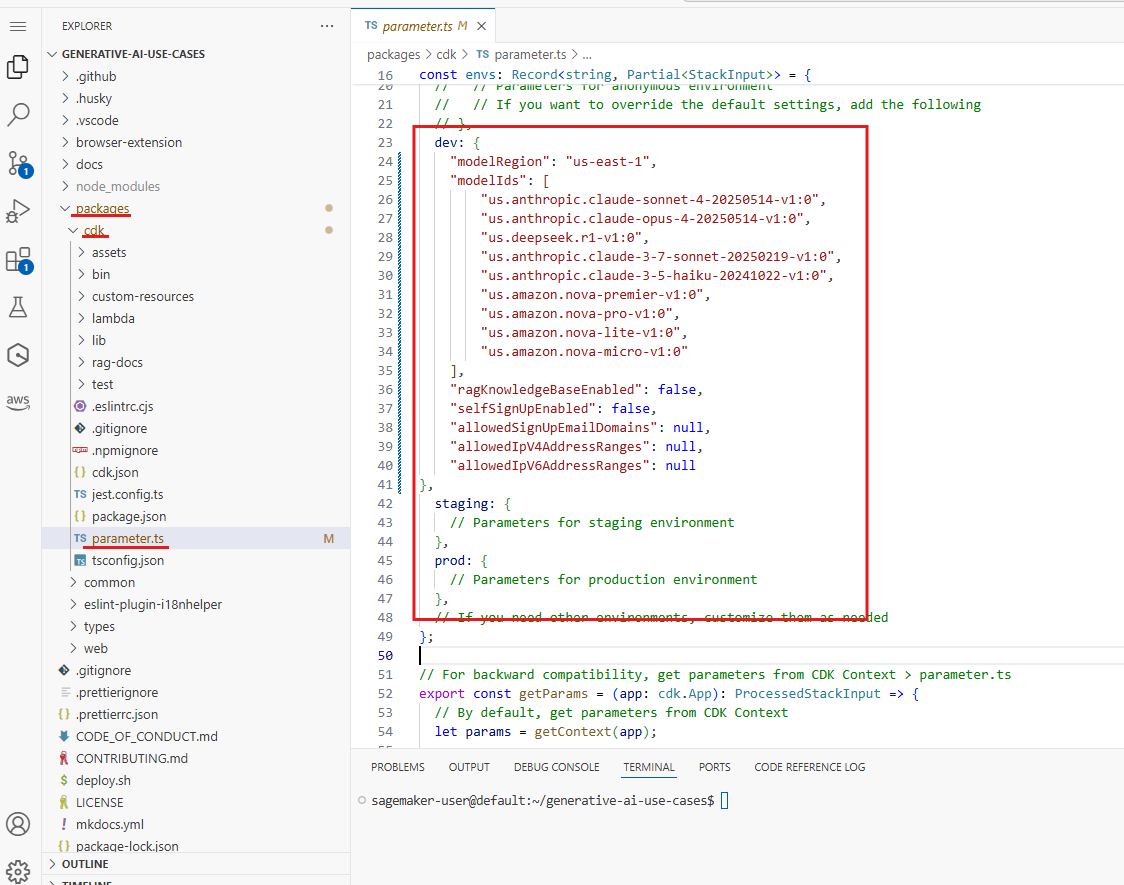Viewport: 1124px width, 885px height.
Task: Open the Run and Debug icon
Action: click(x=18, y=211)
